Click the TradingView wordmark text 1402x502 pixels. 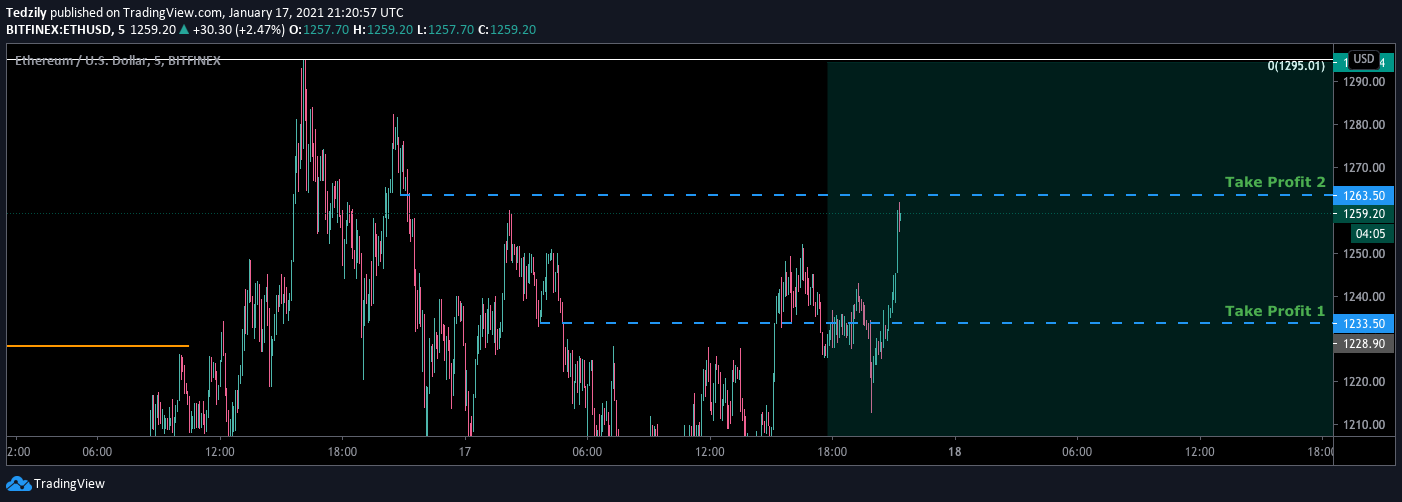pyautogui.click(x=69, y=484)
